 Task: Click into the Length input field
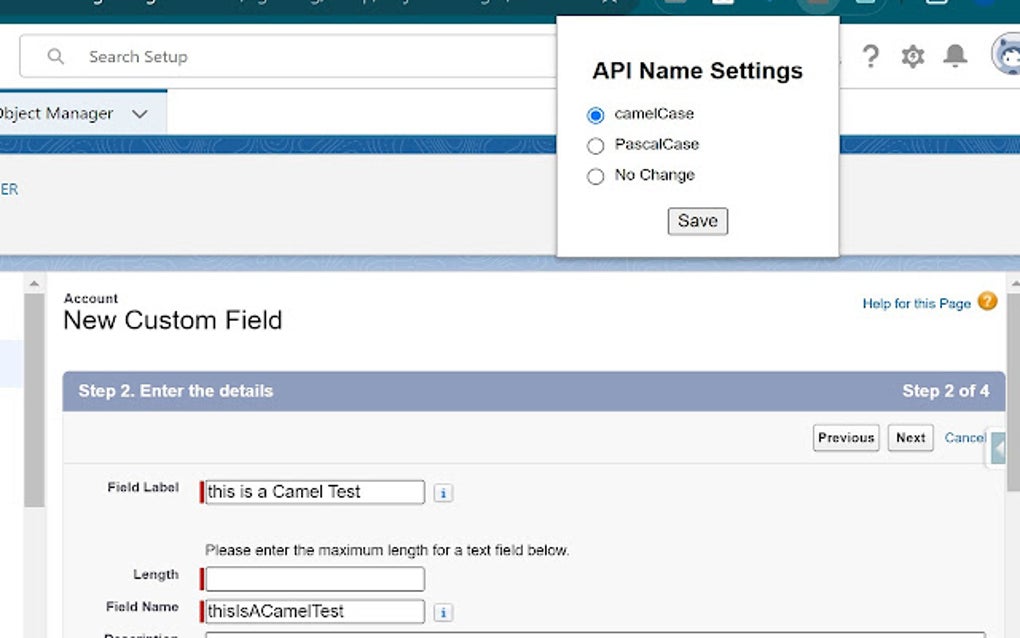pyautogui.click(x=315, y=579)
